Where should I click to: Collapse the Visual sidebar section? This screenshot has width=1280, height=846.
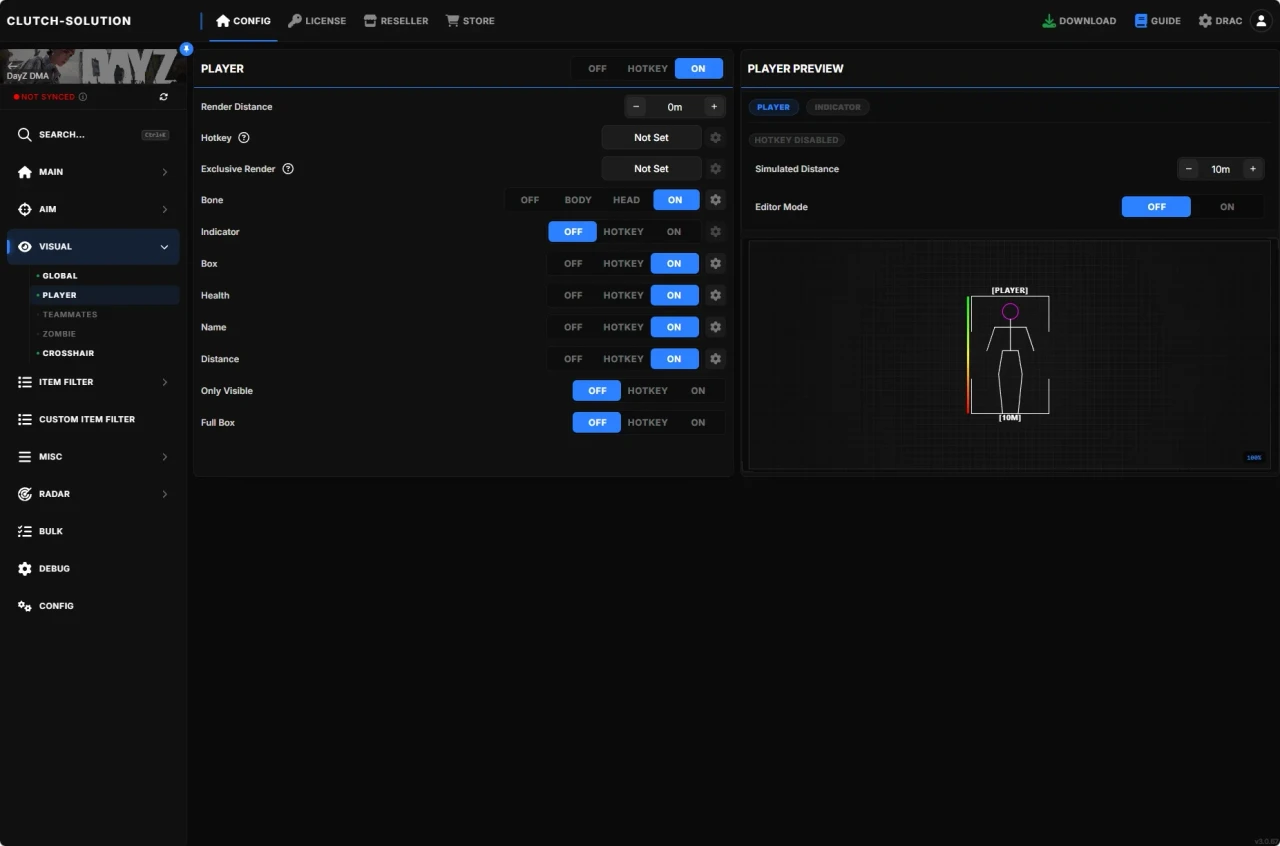click(93, 247)
